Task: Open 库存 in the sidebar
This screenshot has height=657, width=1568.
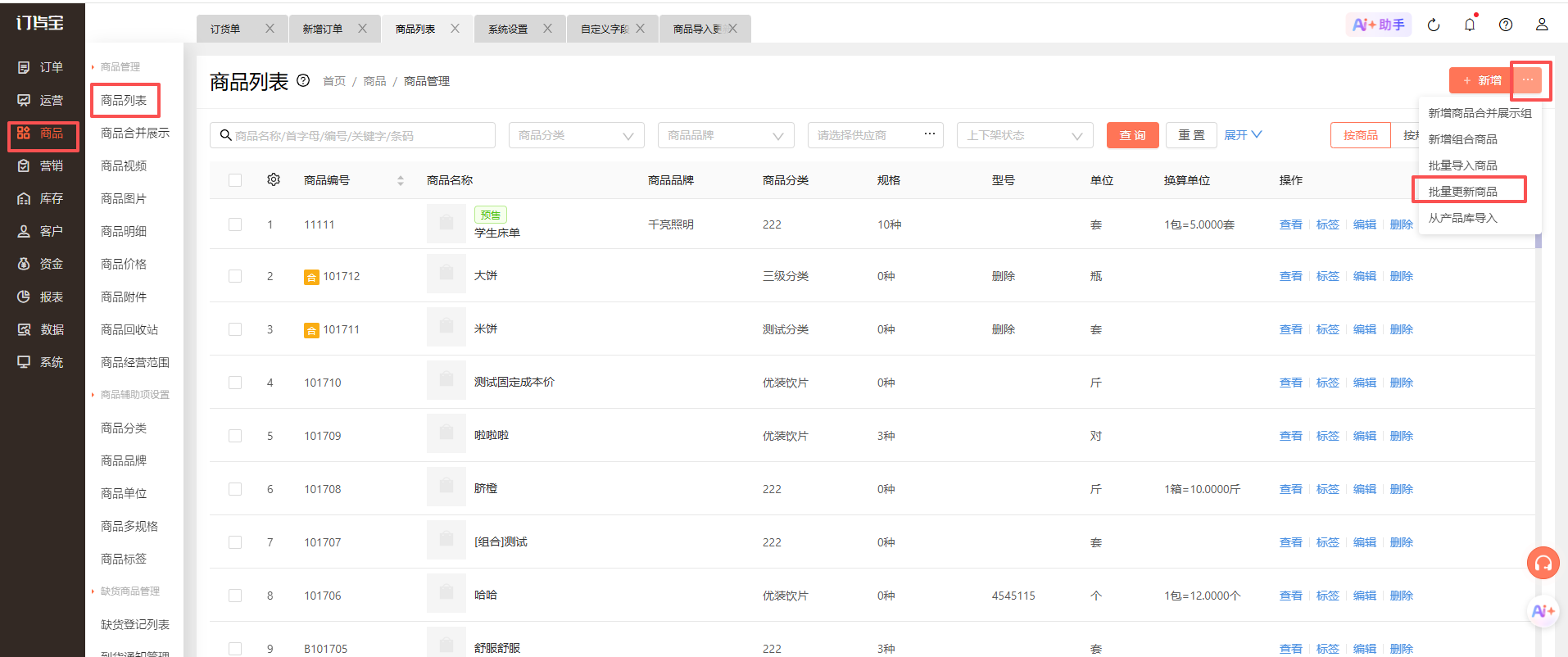Action: coord(40,198)
